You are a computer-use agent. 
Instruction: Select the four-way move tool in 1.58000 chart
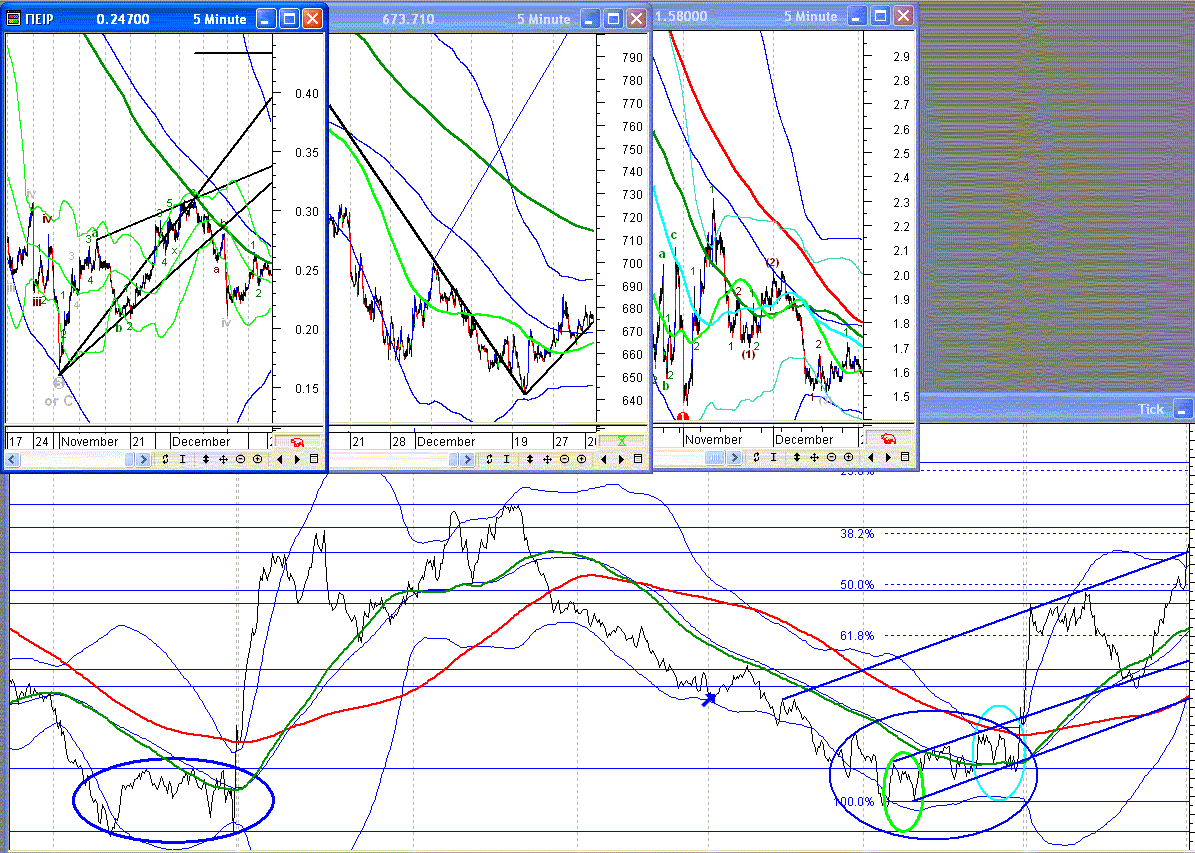click(x=814, y=457)
